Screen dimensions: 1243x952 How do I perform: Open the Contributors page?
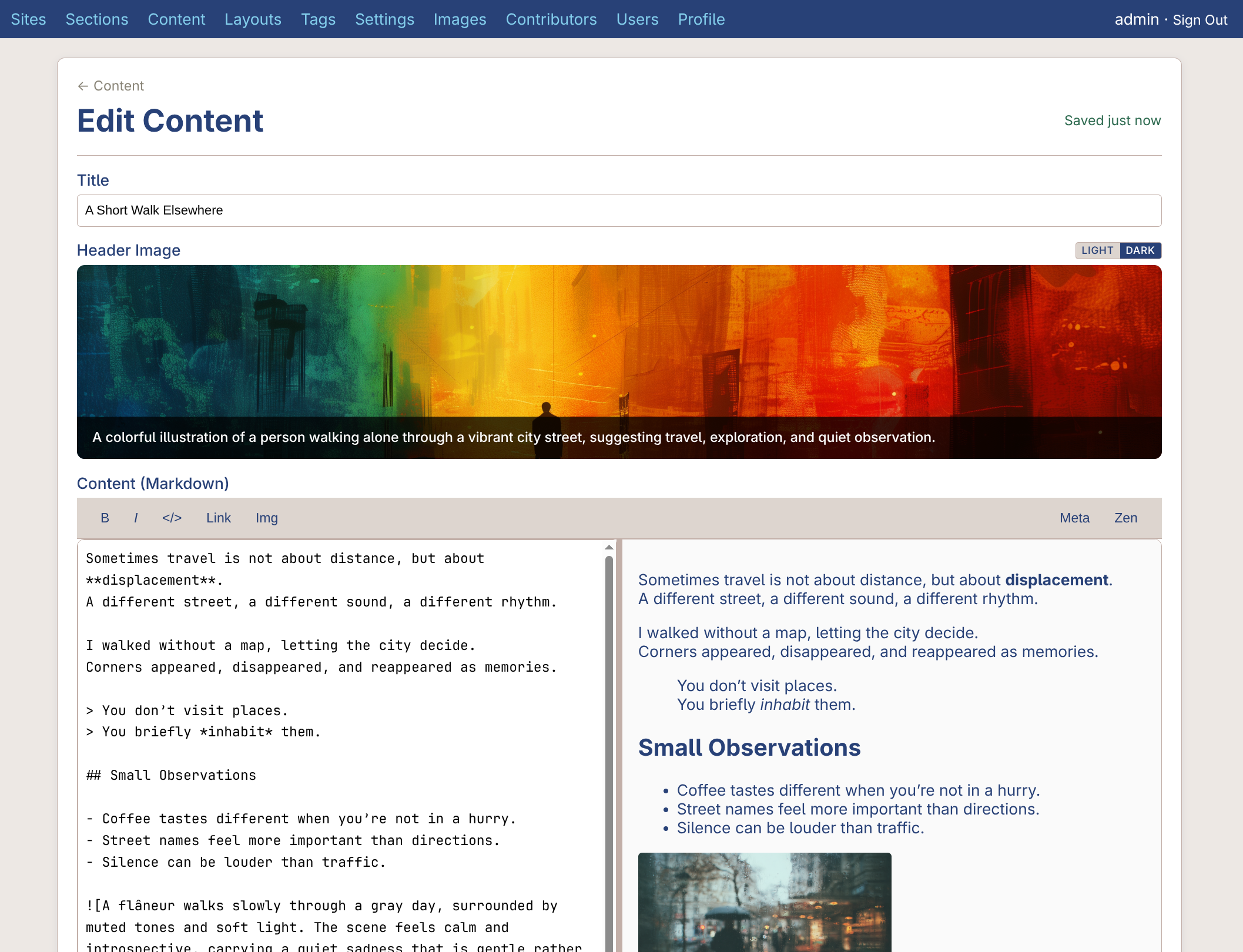551,19
